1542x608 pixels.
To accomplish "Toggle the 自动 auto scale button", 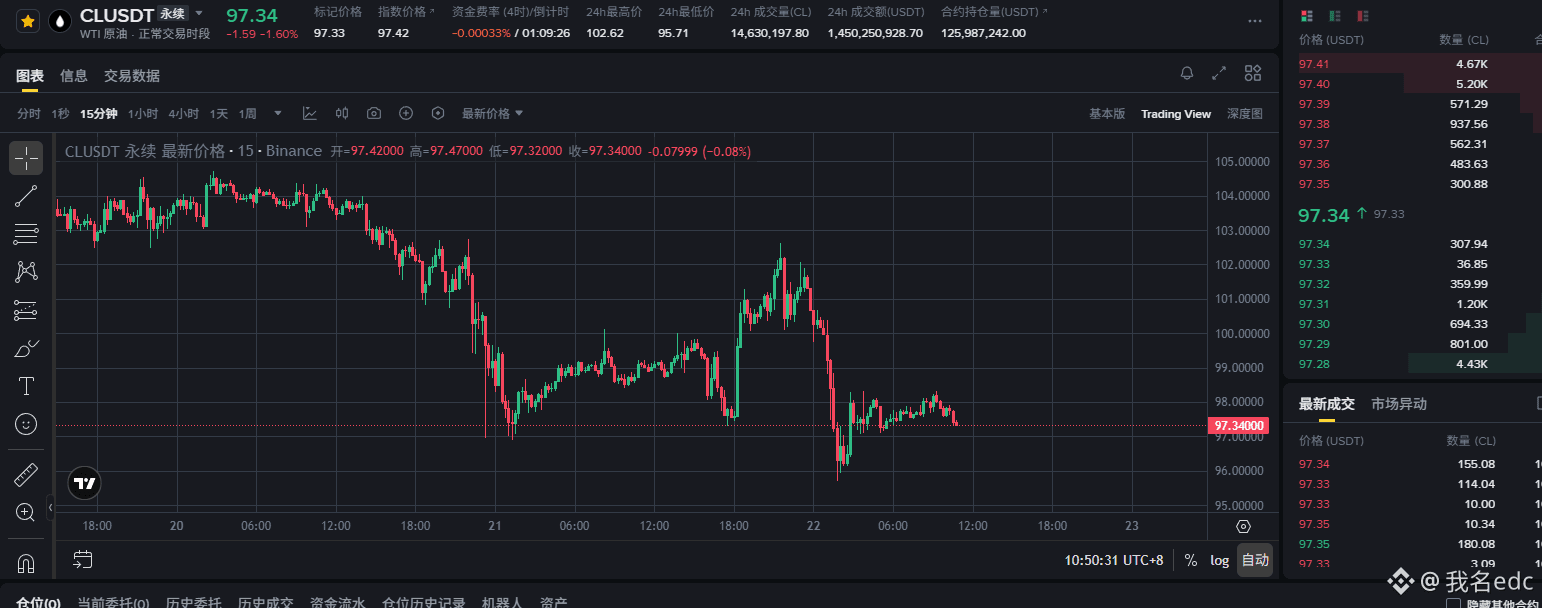I will point(1255,560).
